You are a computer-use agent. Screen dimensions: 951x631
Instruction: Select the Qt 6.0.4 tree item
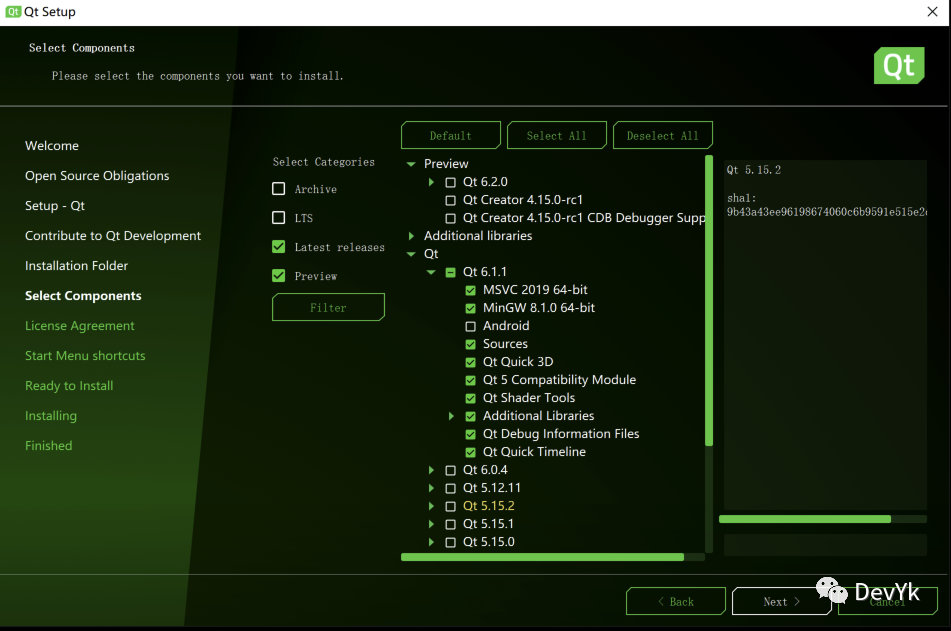pyautogui.click(x=485, y=470)
